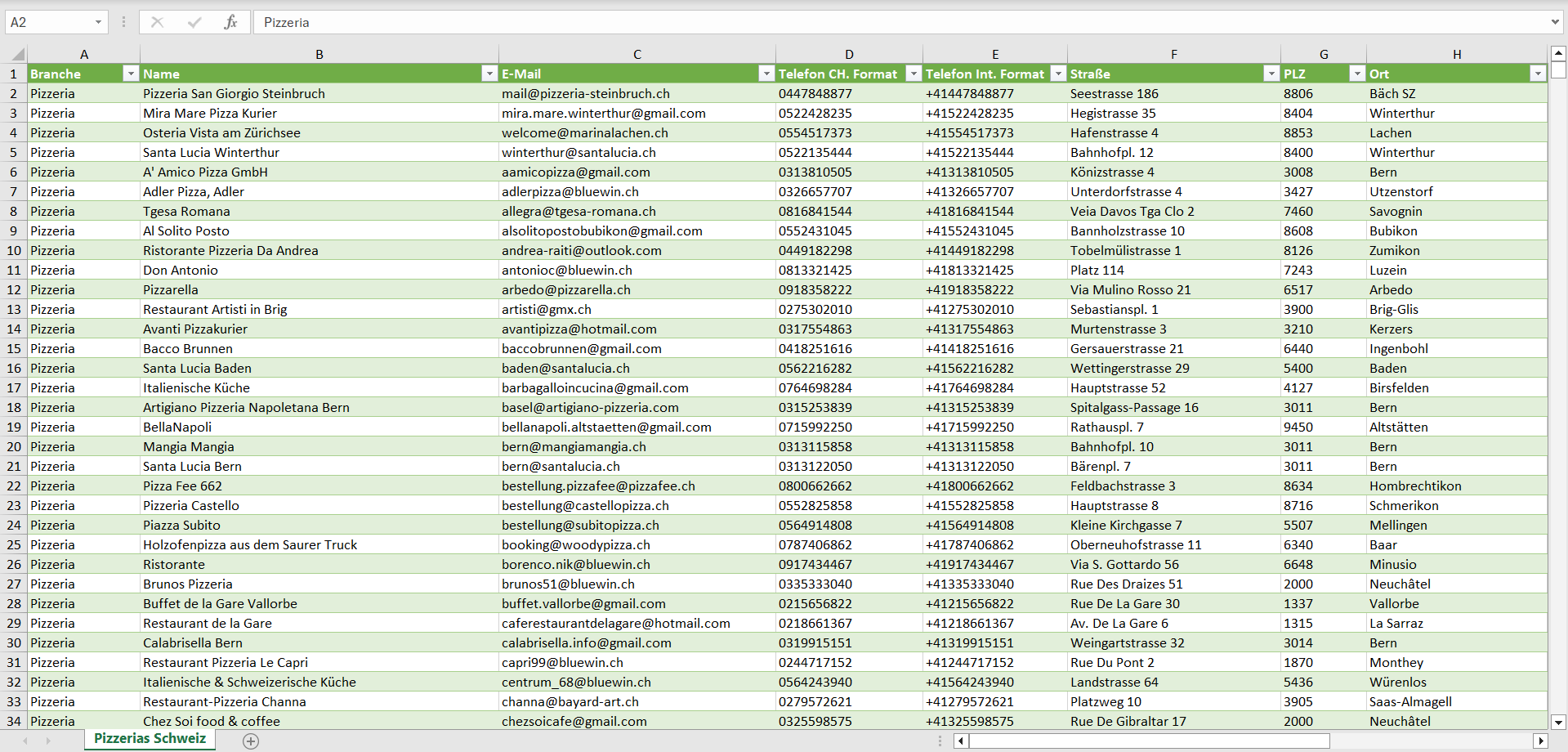Screen dimensions: 1568x752
Task: Click previous sheet navigation arrow
Action: [25, 741]
